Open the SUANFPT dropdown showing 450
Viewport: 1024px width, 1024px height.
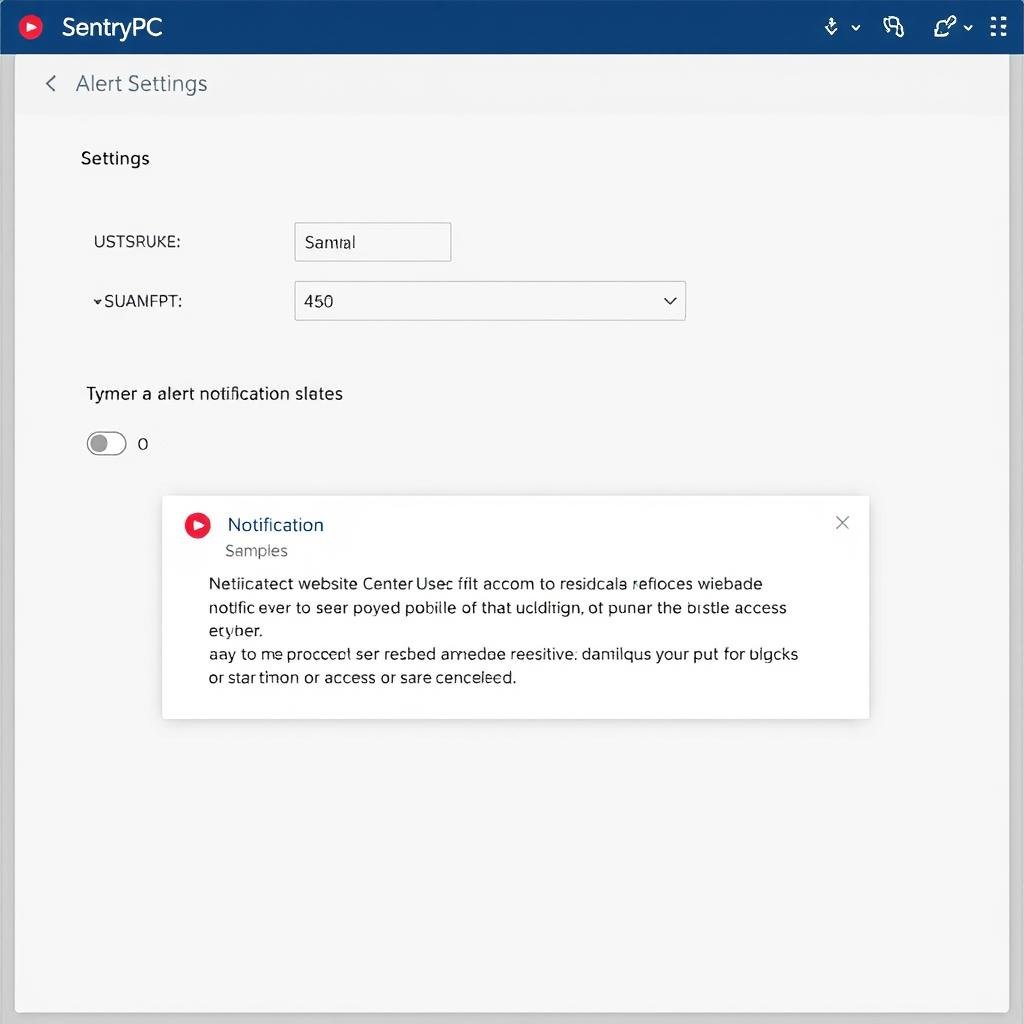point(490,301)
